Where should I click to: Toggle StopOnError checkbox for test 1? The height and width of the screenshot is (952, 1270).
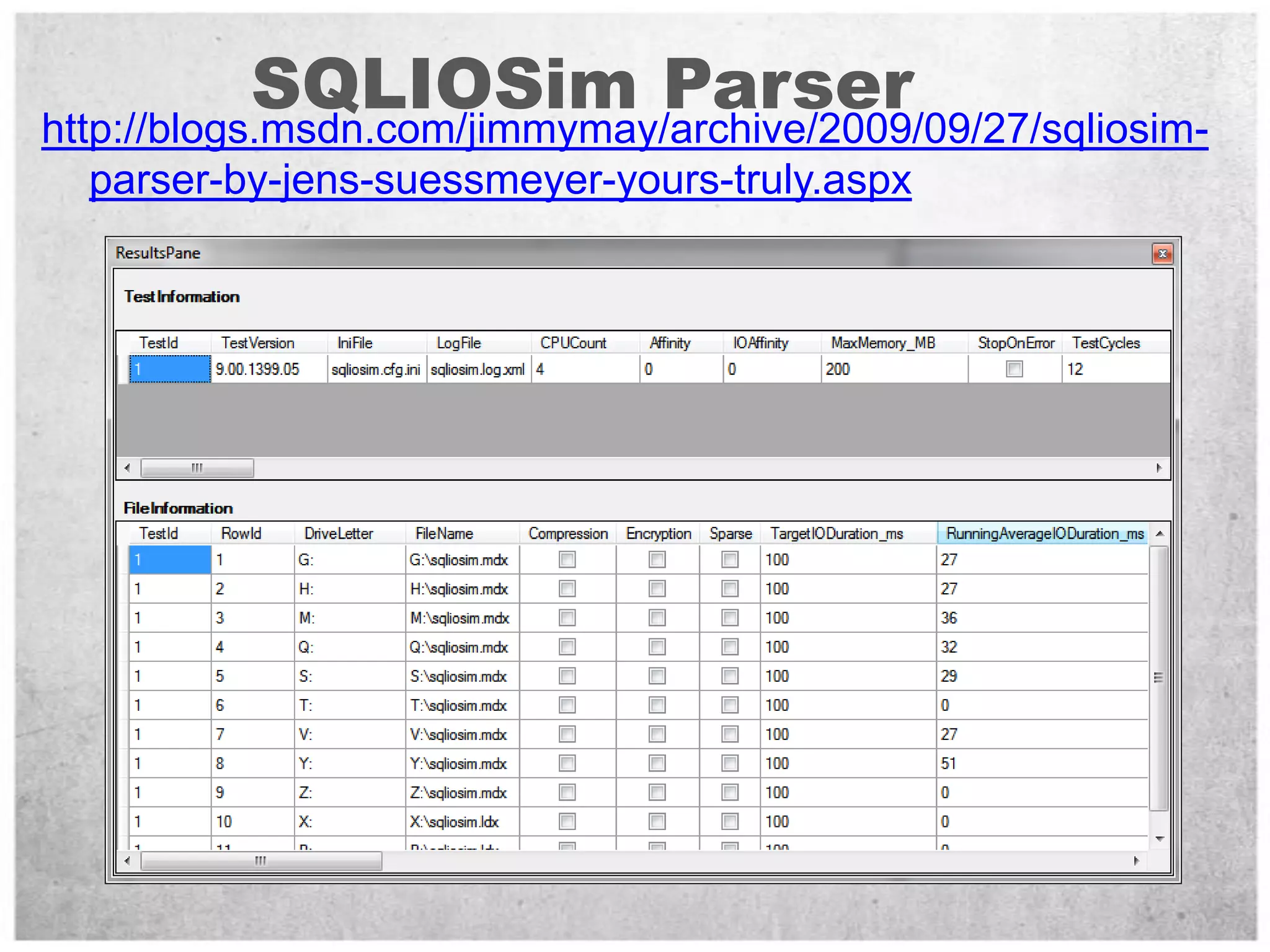(1015, 369)
